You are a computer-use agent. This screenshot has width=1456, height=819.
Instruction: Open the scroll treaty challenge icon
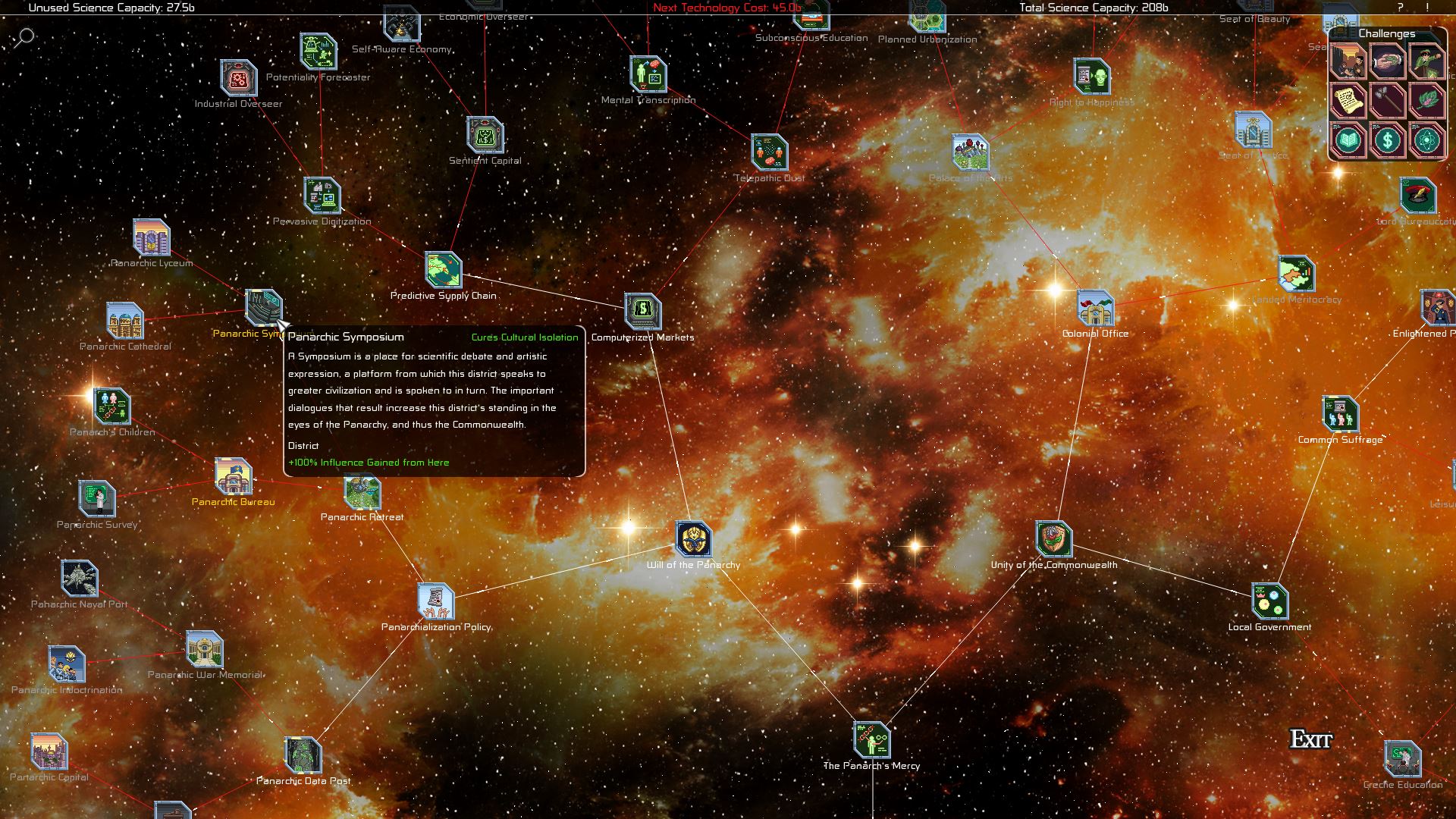(1348, 100)
